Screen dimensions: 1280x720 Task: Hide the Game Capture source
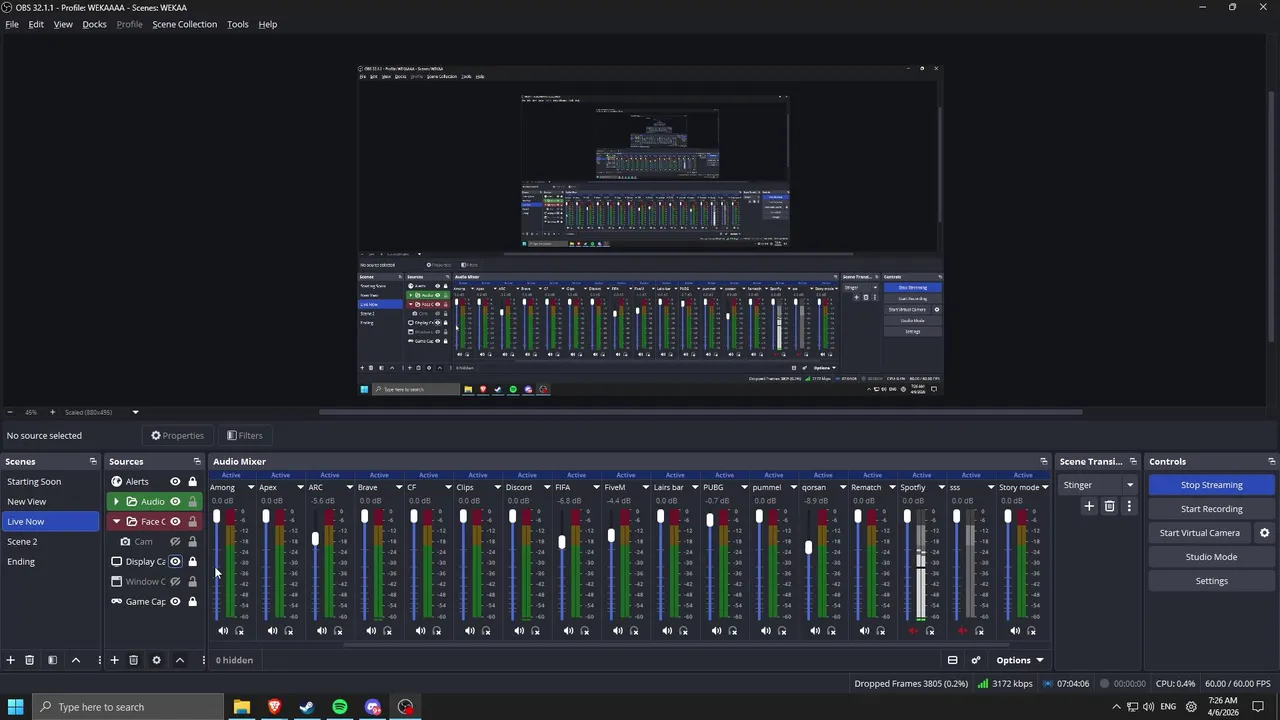(175, 602)
